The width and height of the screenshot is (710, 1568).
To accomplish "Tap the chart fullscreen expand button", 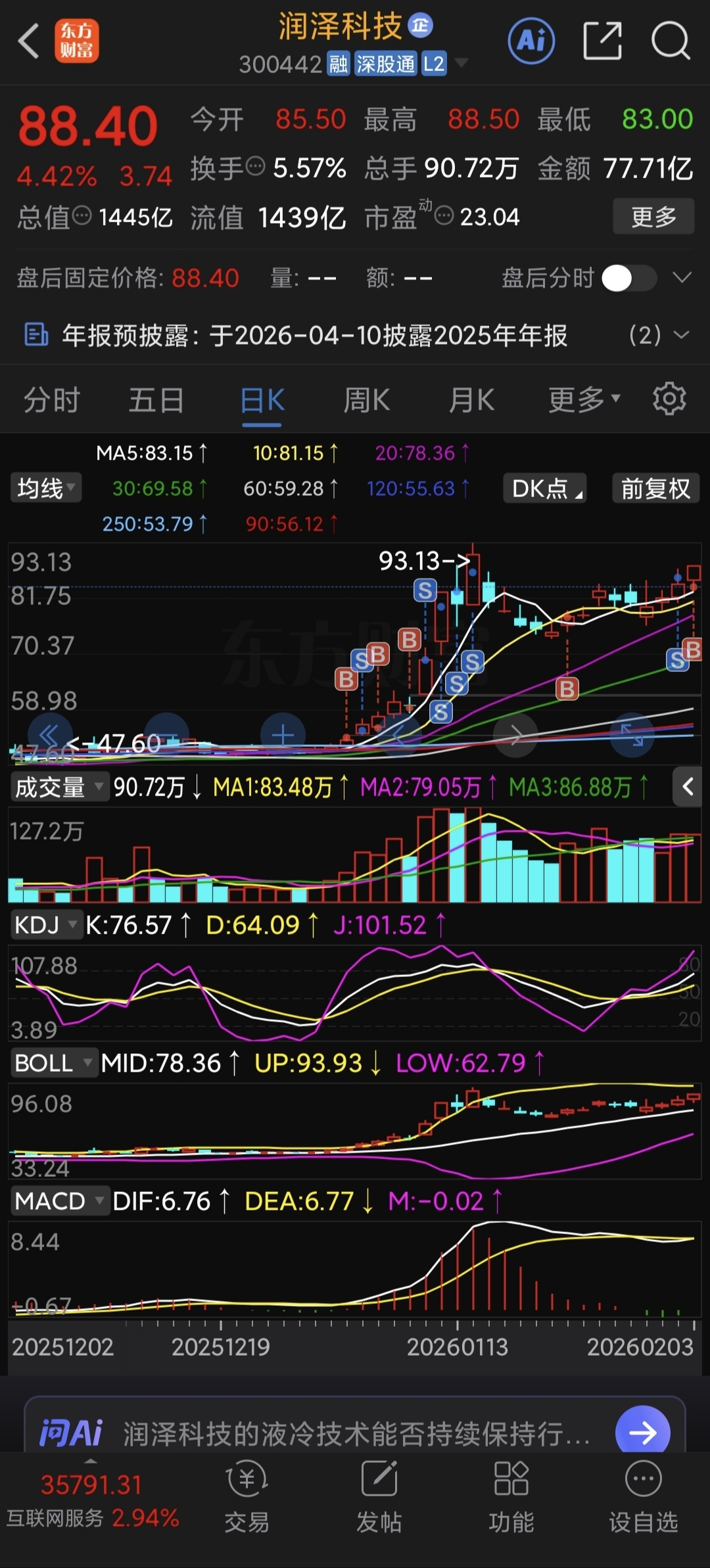I will [x=632, y=735].
